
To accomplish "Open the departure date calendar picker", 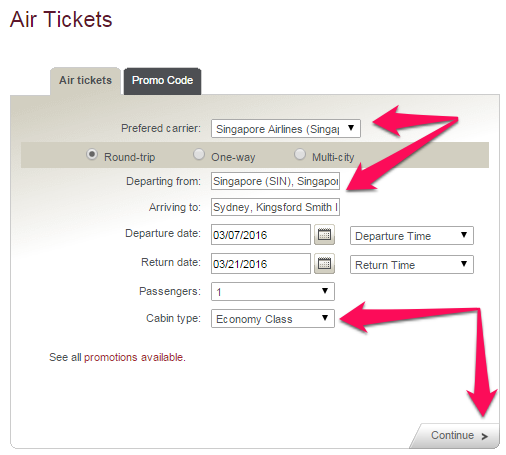I will pyautogui.click(x=324, y=235).
